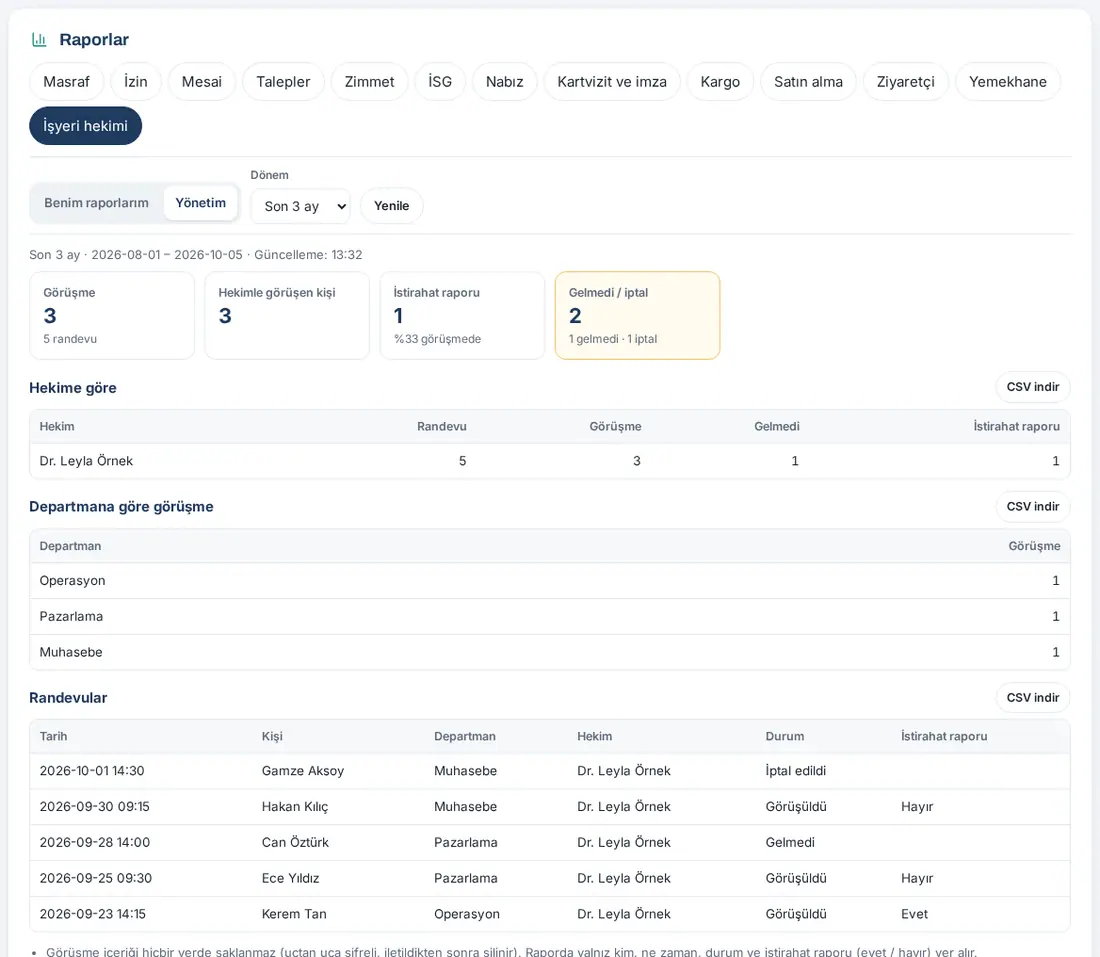The image size is (1100, 957).
Task: Select the İSG reports tab
Action: pyautogui.click(x=440, y=81)
